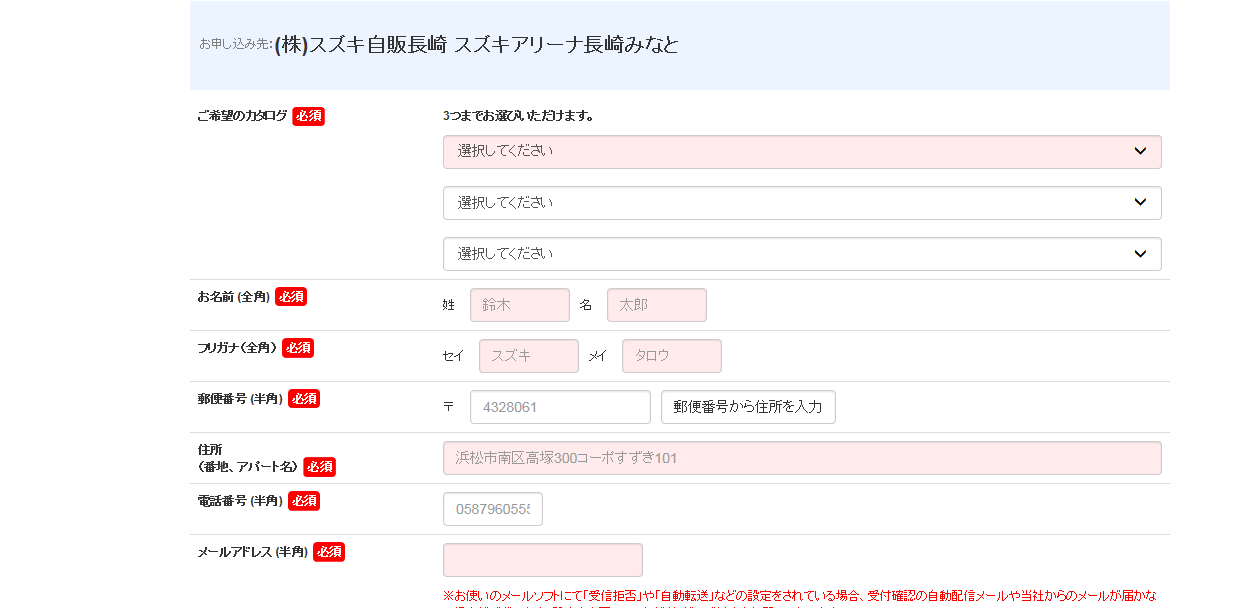
Task: Click the 郵便番号から住所を入力 button
Action: point(748,407)
